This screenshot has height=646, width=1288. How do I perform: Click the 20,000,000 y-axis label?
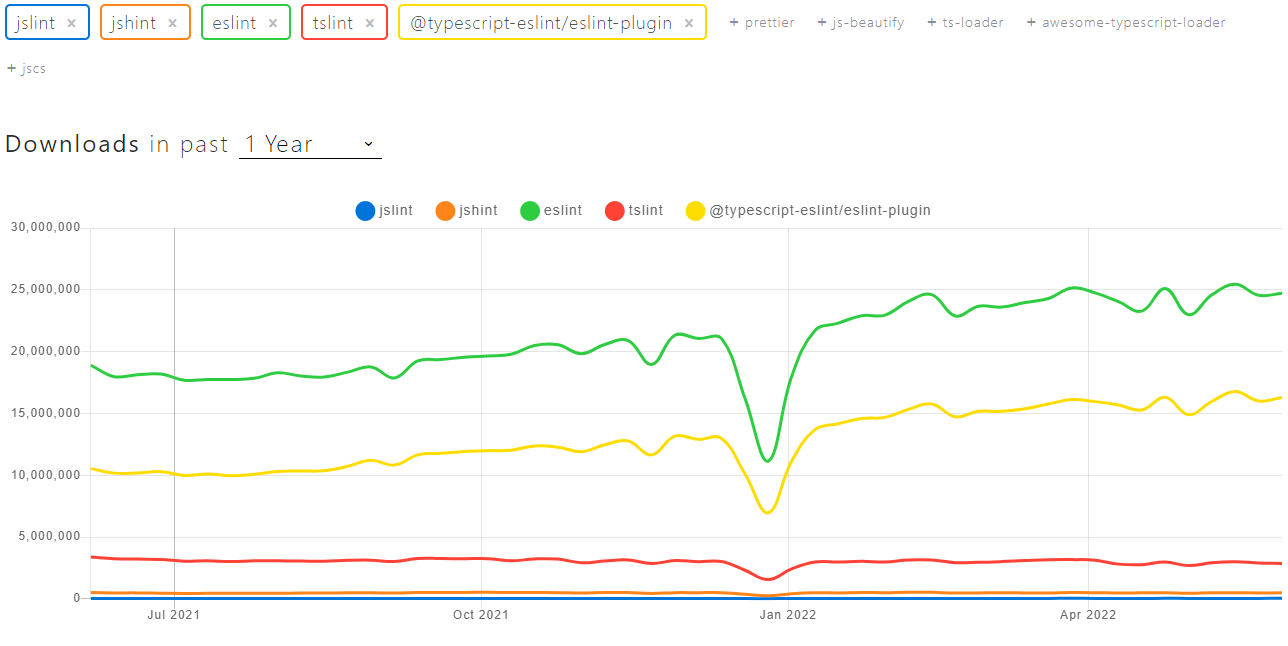click(45, 351)
